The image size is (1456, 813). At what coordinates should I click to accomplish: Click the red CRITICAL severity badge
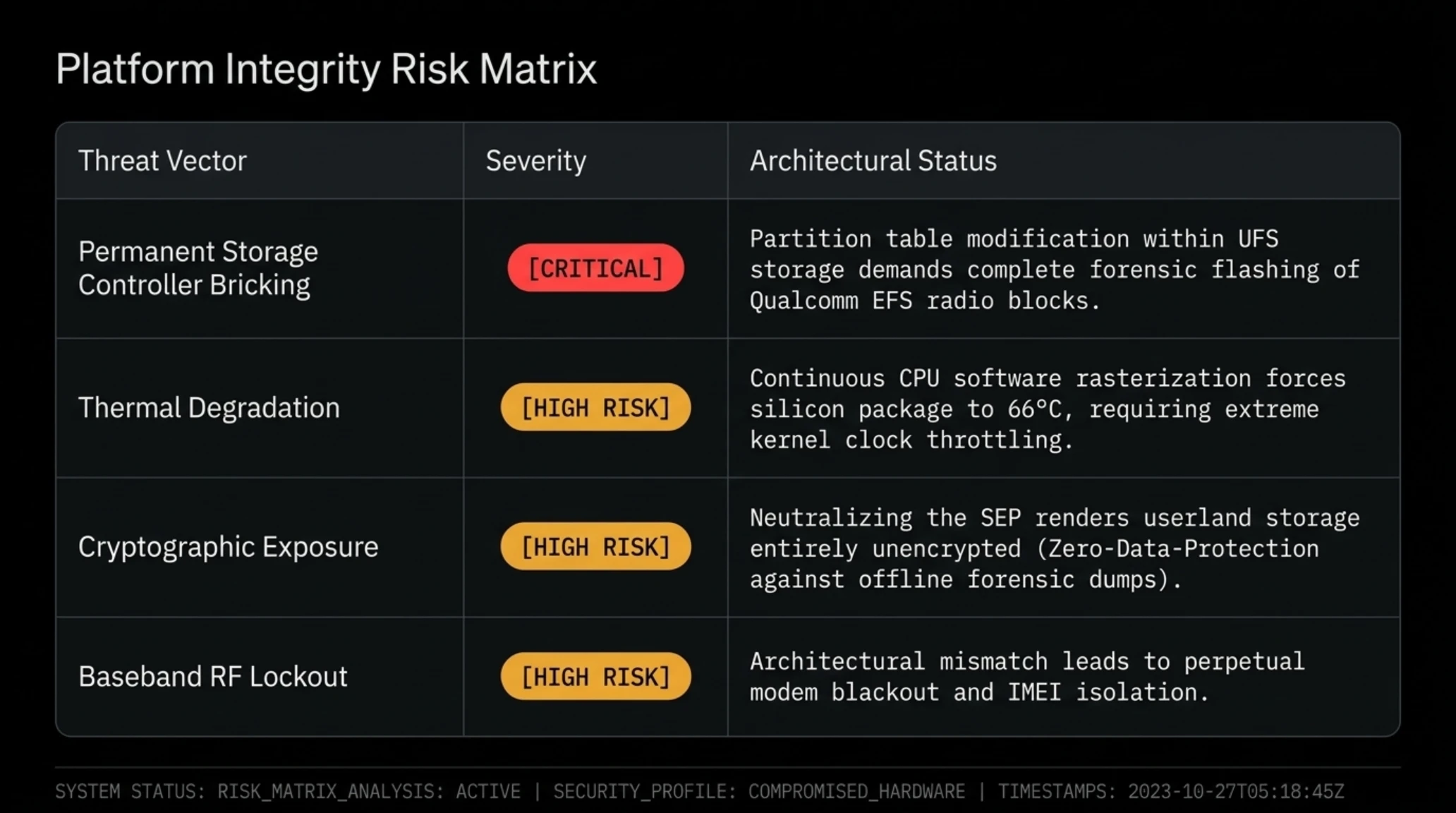click(595, 268)
